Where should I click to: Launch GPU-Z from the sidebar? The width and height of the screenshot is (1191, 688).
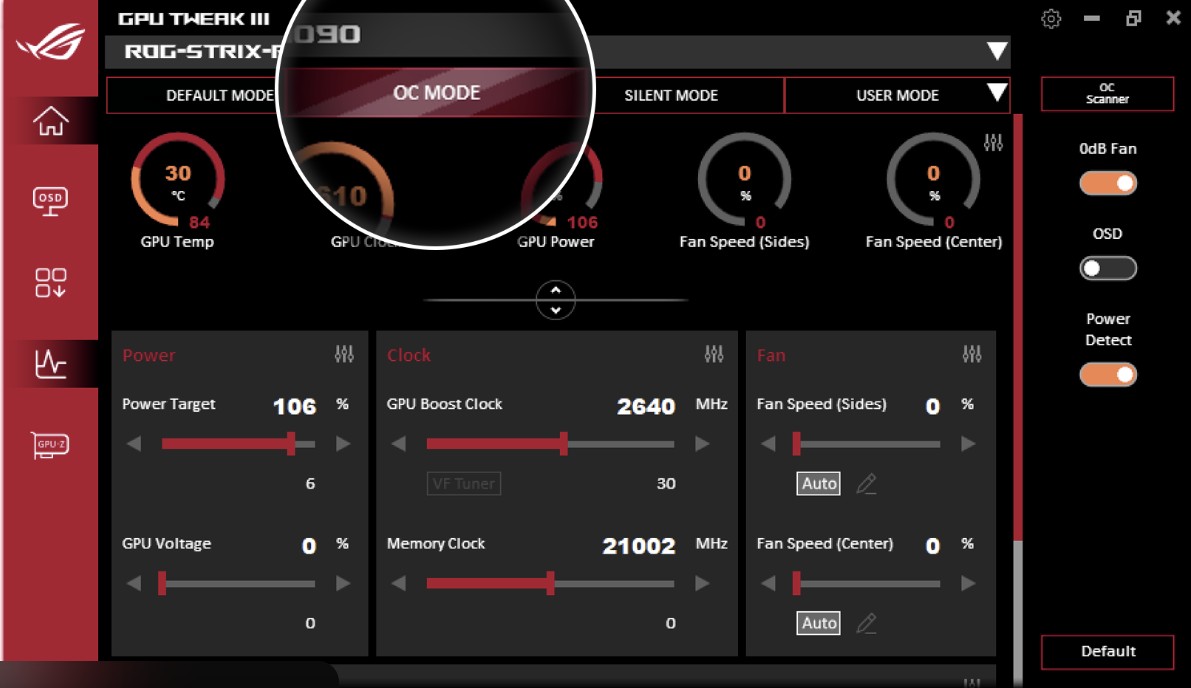(x=51, y=445)
